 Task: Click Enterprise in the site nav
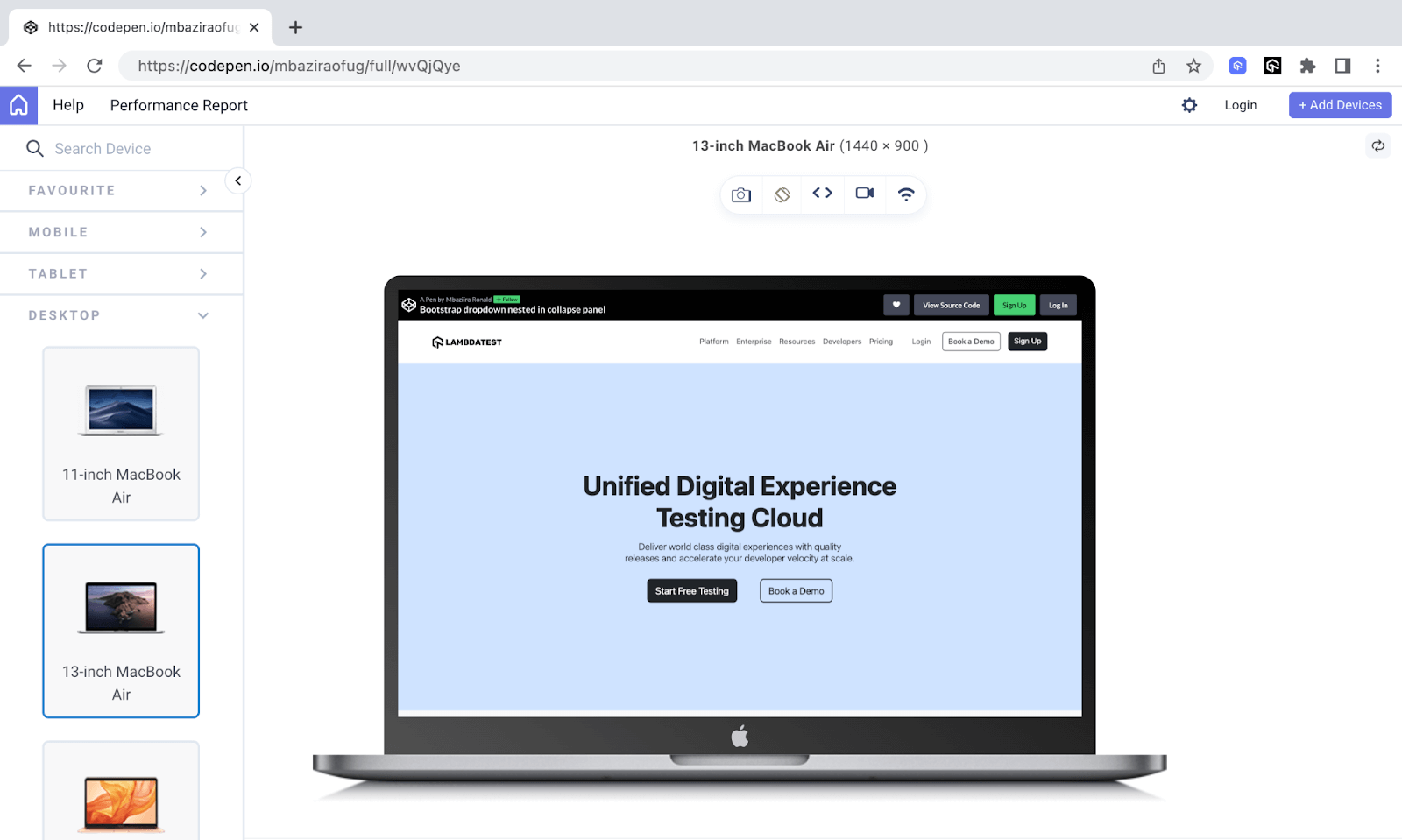[x=754, y=342]
